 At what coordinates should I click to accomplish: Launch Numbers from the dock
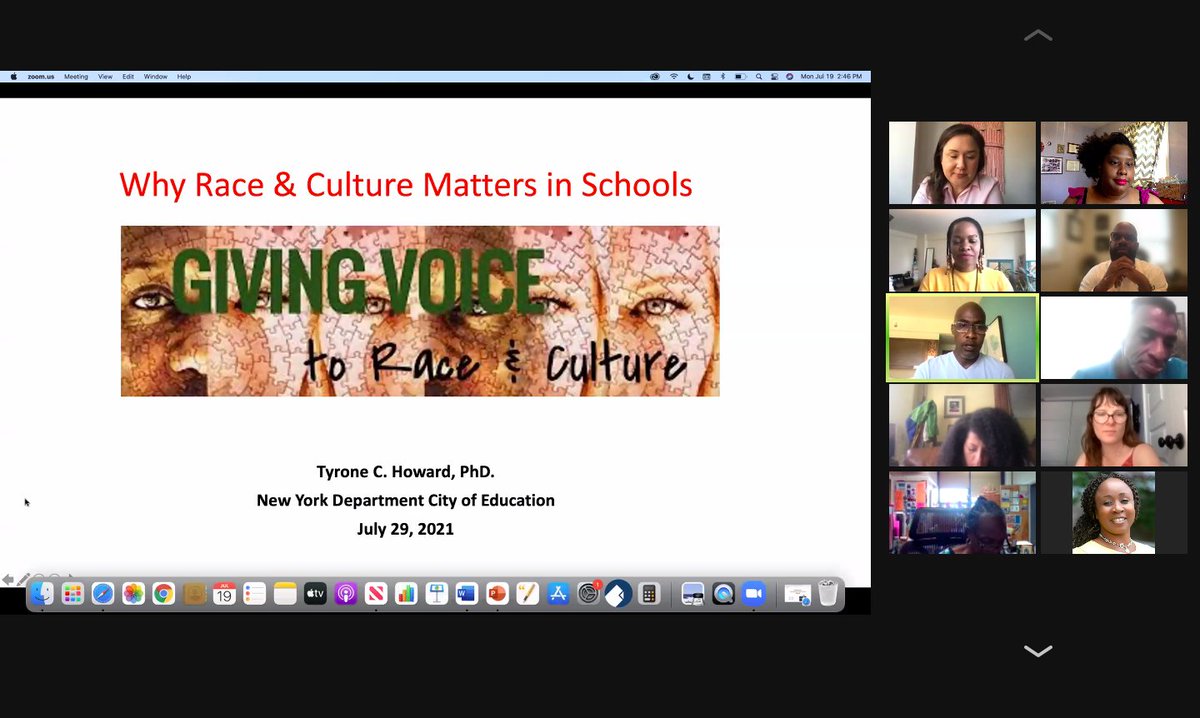tap(406, 594)
